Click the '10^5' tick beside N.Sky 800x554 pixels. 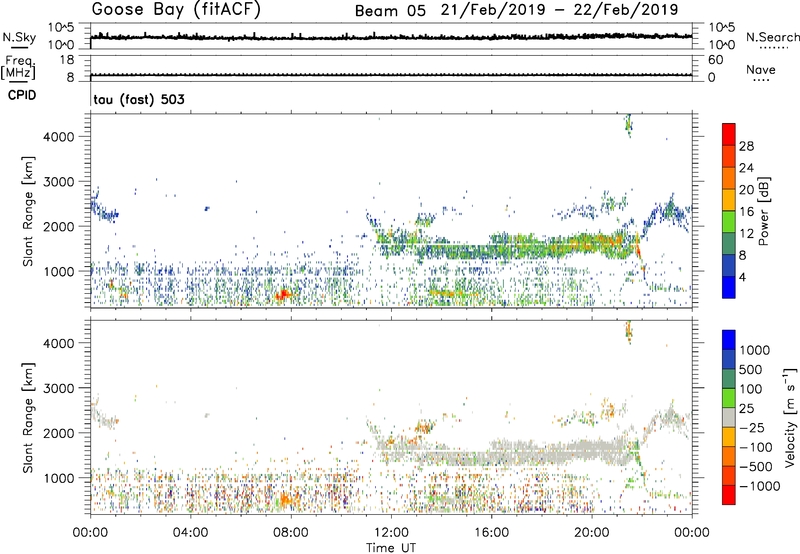pyautogui.click(x=61, y=28)
